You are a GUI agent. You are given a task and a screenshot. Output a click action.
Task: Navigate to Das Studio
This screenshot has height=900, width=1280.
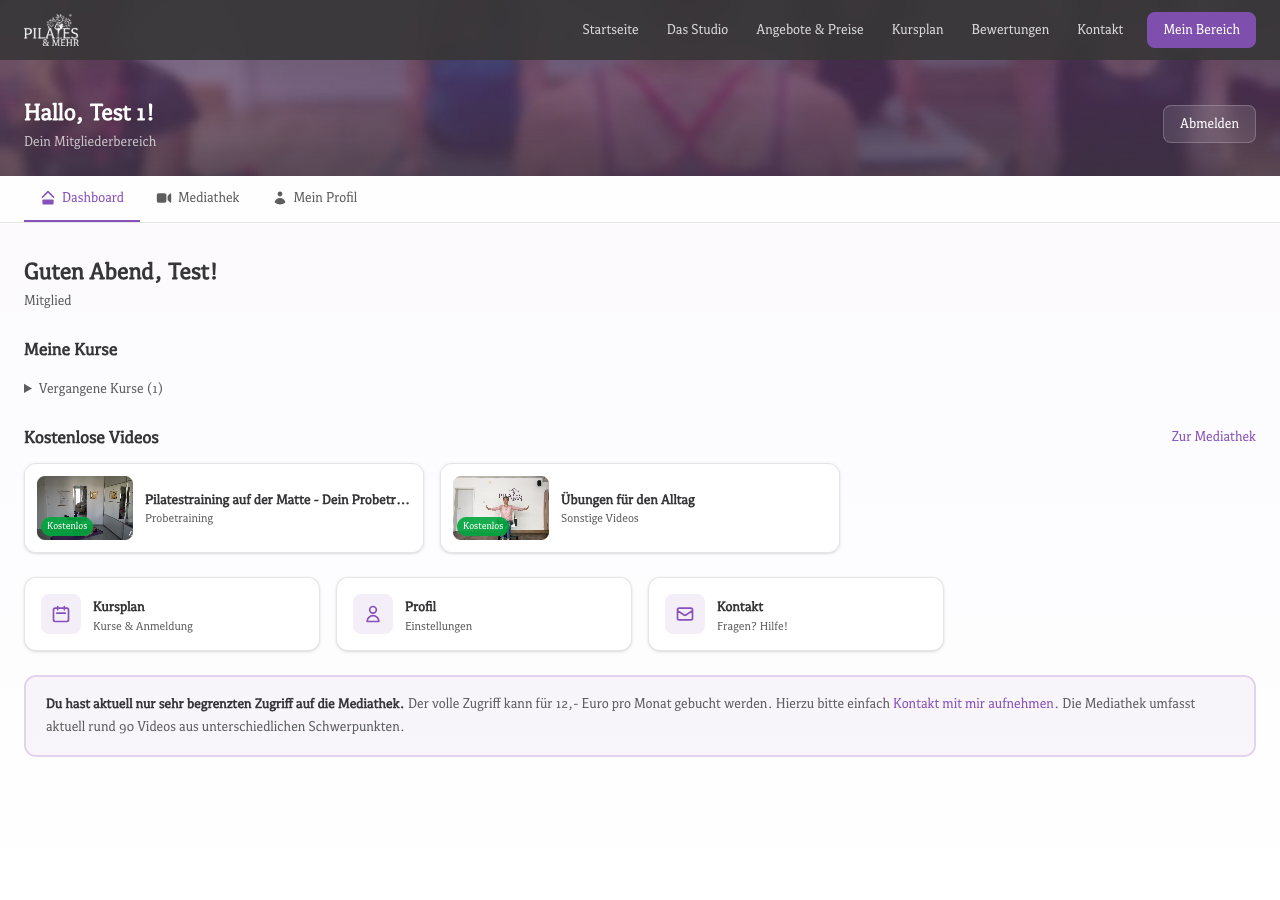(x=697, y=29)
